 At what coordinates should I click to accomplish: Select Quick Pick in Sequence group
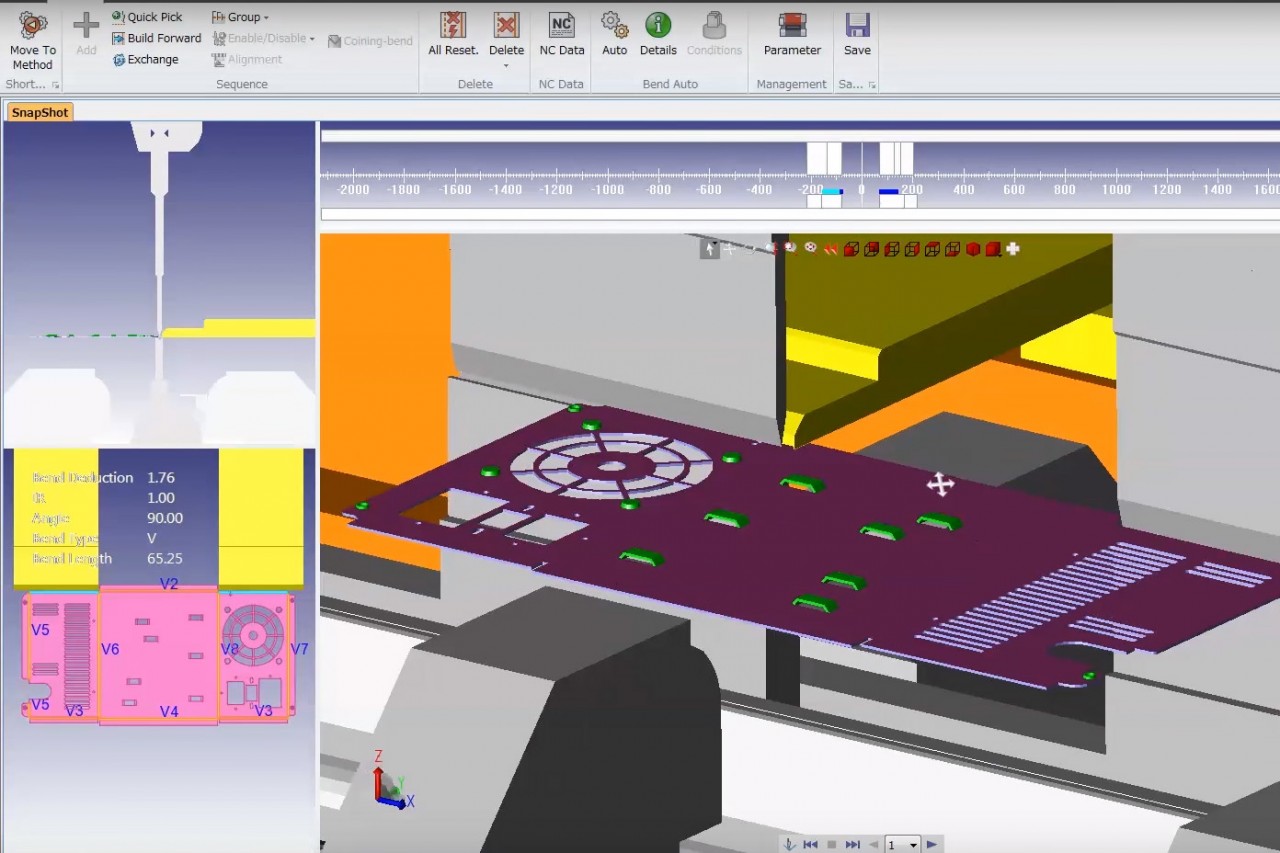click(147, 17)
